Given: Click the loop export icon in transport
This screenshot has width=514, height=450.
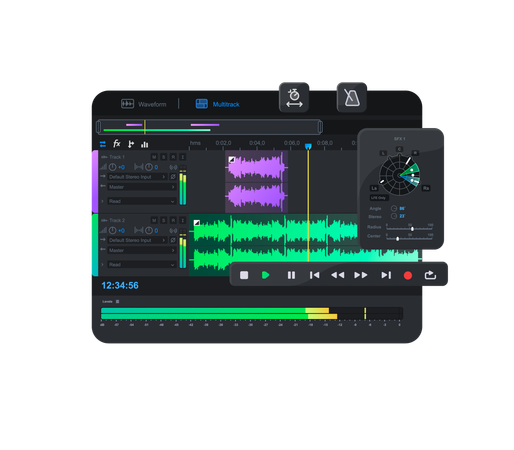Looking at the screenshot, I should click(430, 275).
